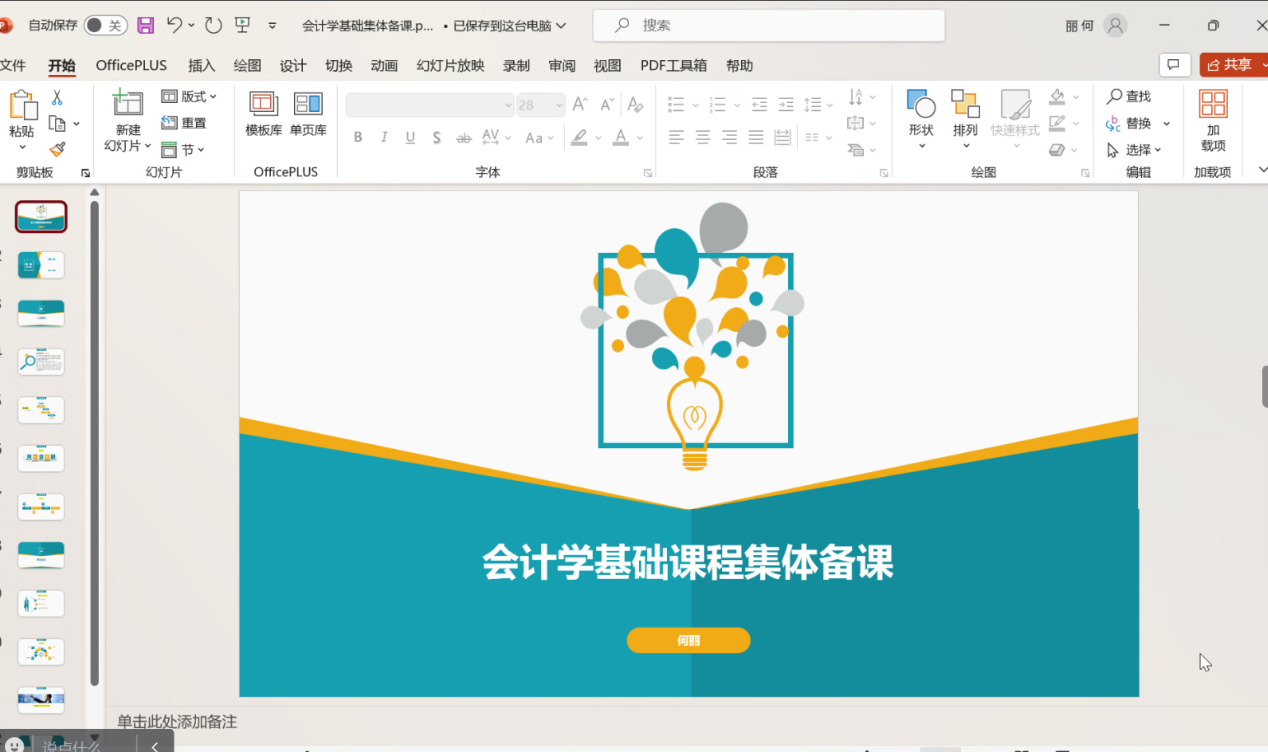Screen dimensions: 1268x752
Task: Open the 形状 shapes dropdown
Action: click(921, 118)
